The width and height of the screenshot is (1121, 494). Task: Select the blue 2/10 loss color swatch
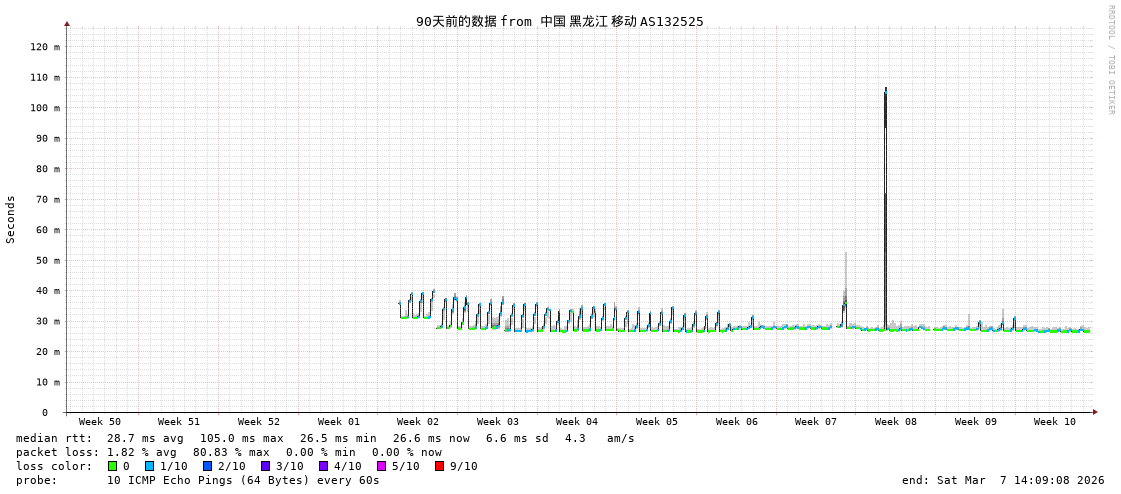click(207, 466)
